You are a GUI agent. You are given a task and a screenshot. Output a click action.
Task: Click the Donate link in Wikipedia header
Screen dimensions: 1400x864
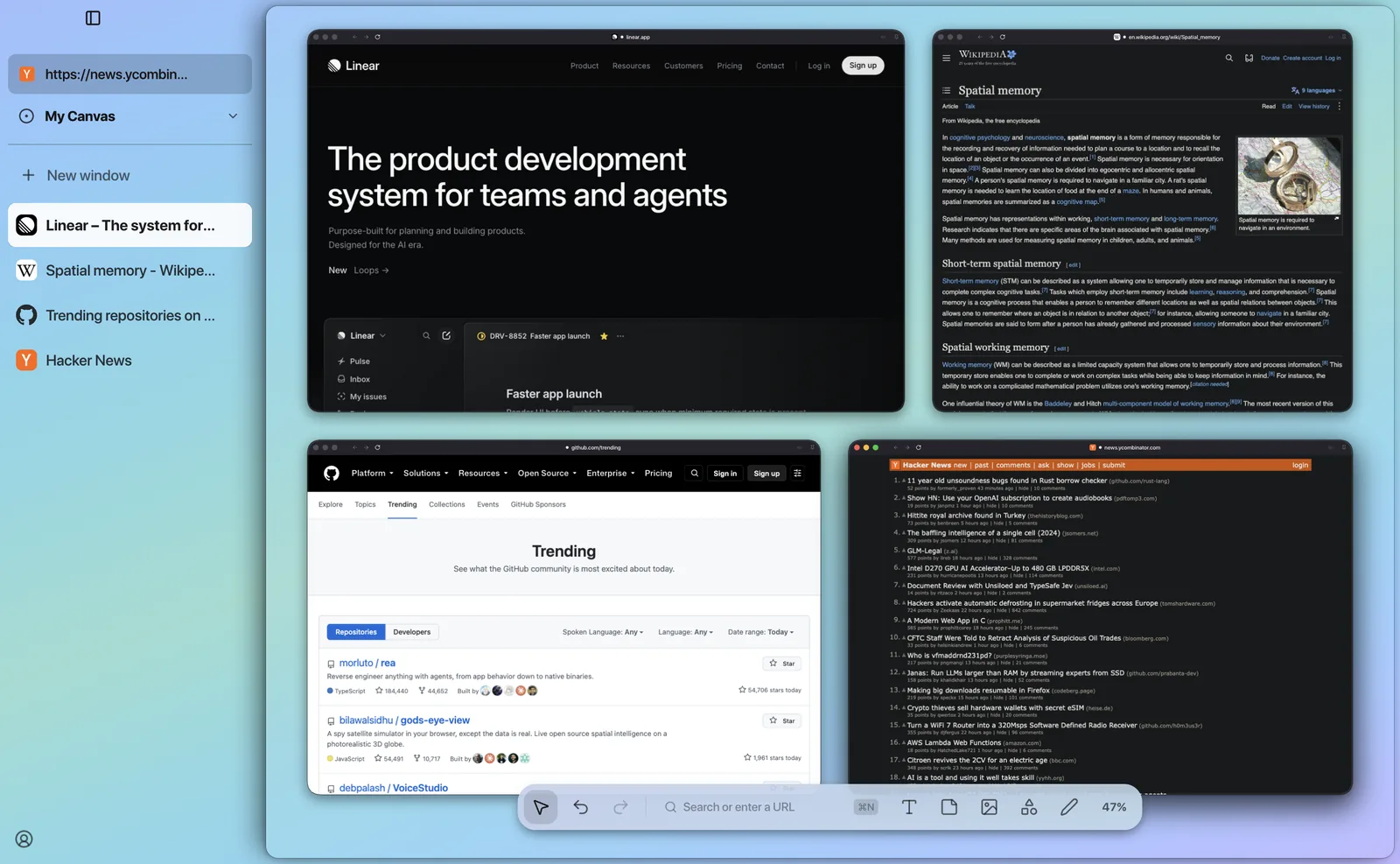coord(1270,58)
